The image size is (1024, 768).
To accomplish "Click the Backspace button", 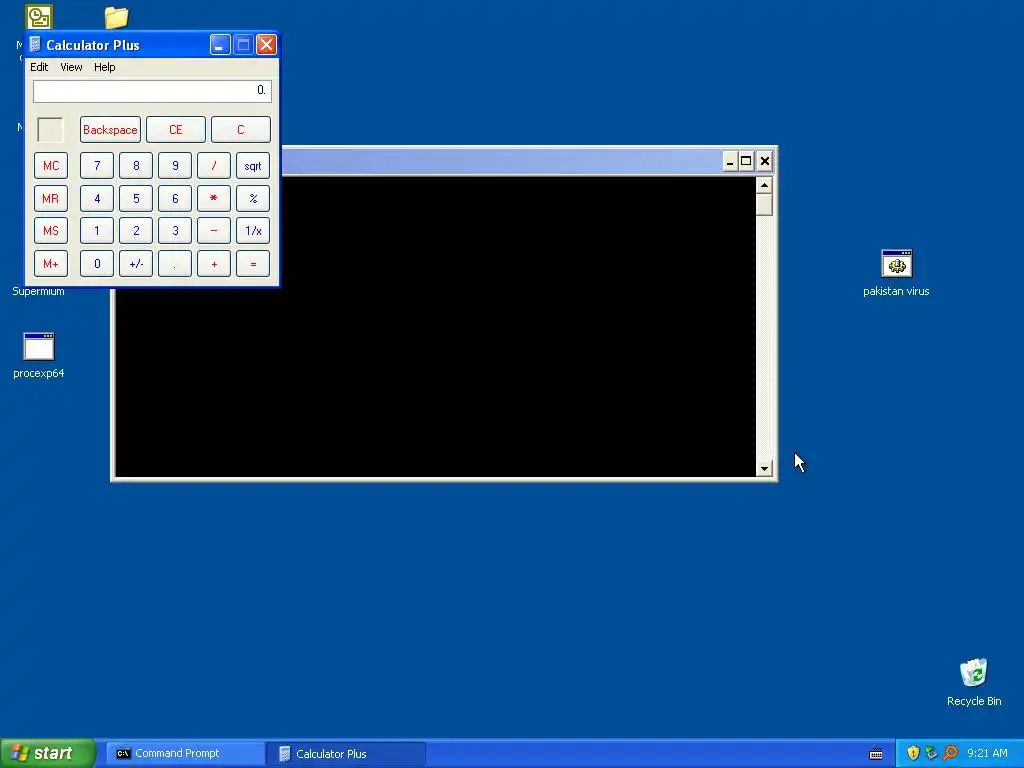I will [x=110, y=129].
